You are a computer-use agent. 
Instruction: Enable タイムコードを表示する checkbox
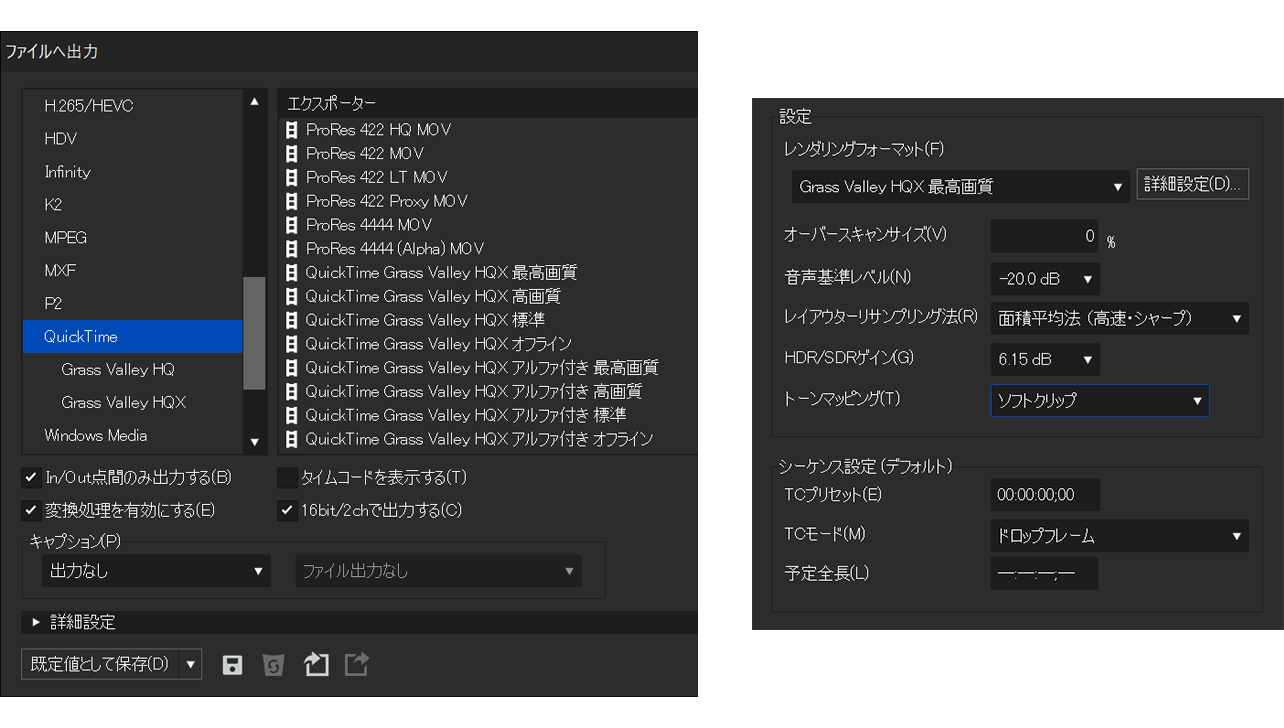[287, 478]
